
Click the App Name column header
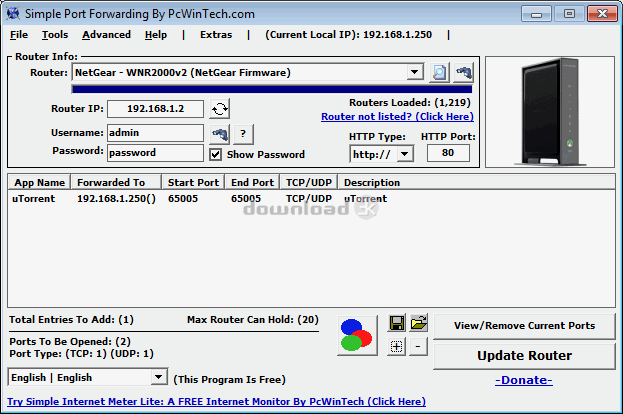[39, 182]
